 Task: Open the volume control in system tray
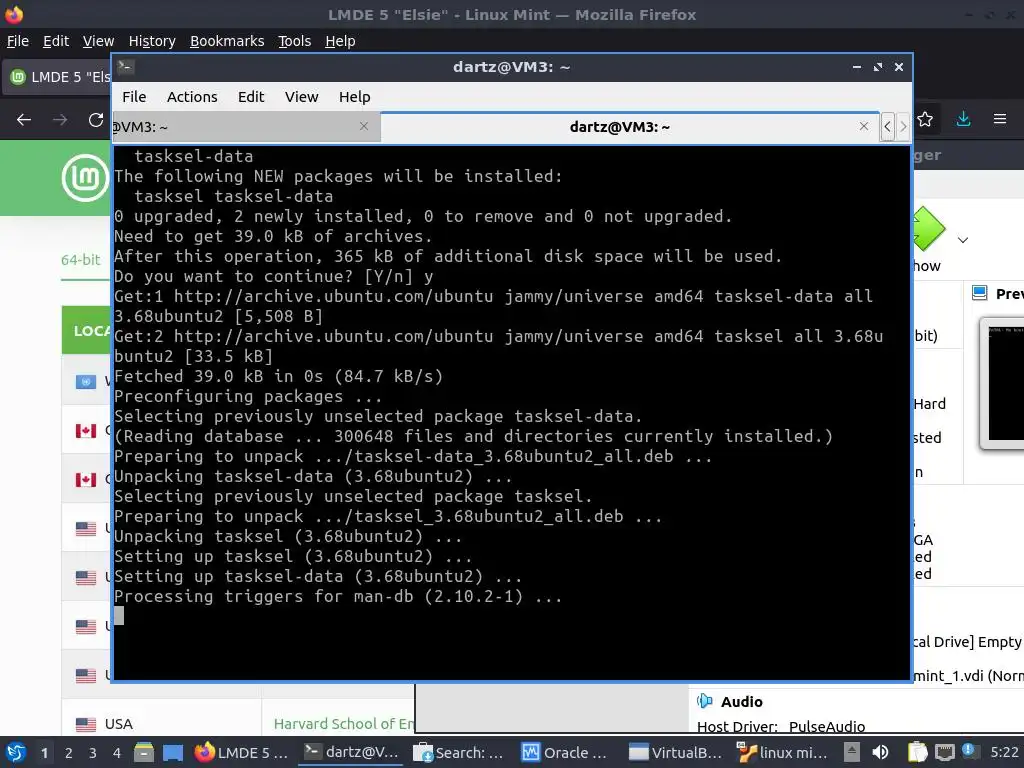(x=880, y=752)
